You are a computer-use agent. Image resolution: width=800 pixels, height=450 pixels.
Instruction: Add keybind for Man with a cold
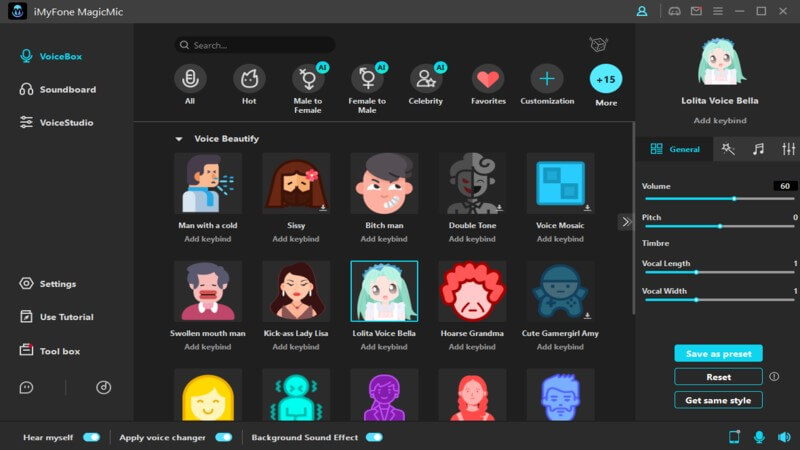point(208,239)
